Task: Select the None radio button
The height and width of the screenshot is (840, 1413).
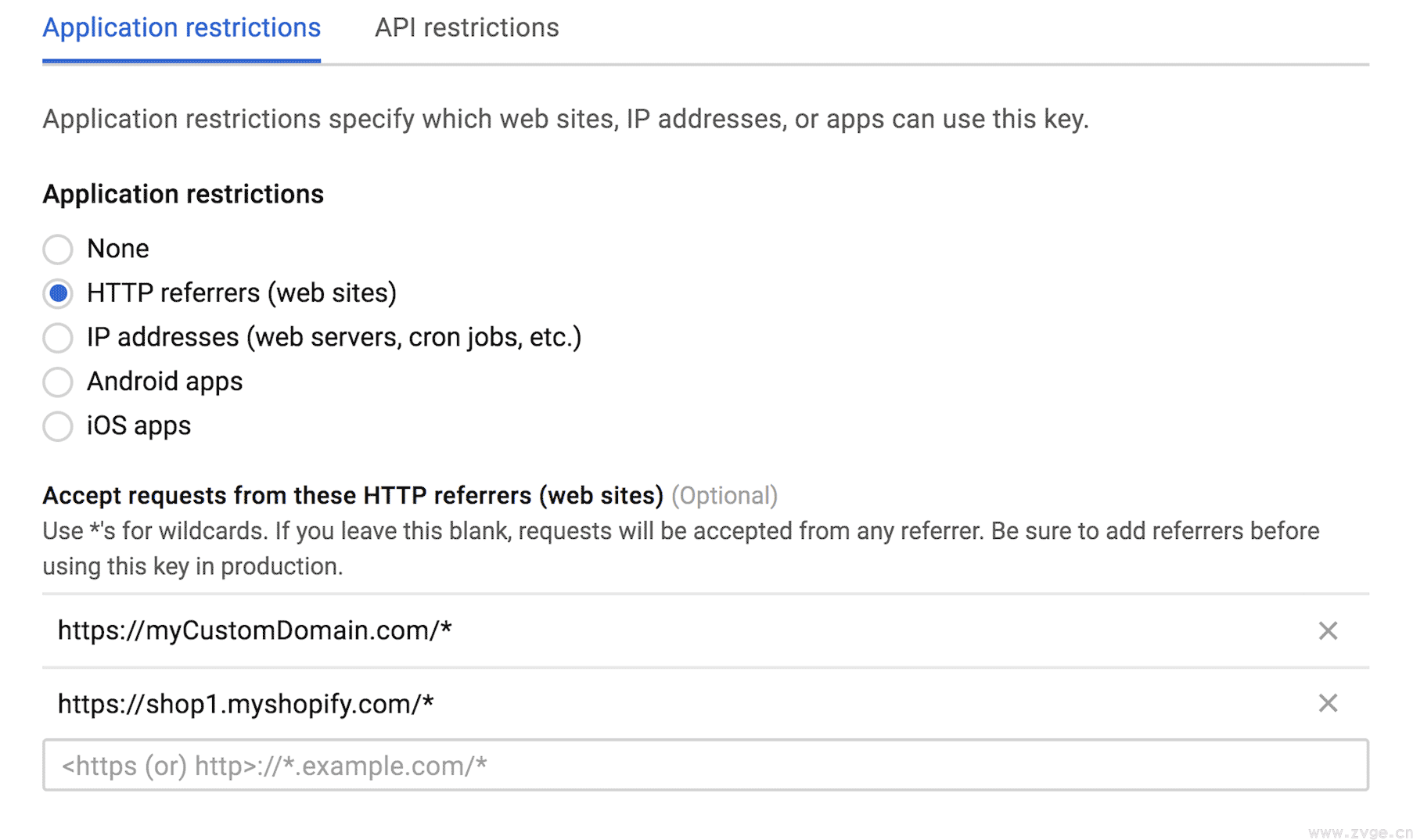Action: coord(58,249)
